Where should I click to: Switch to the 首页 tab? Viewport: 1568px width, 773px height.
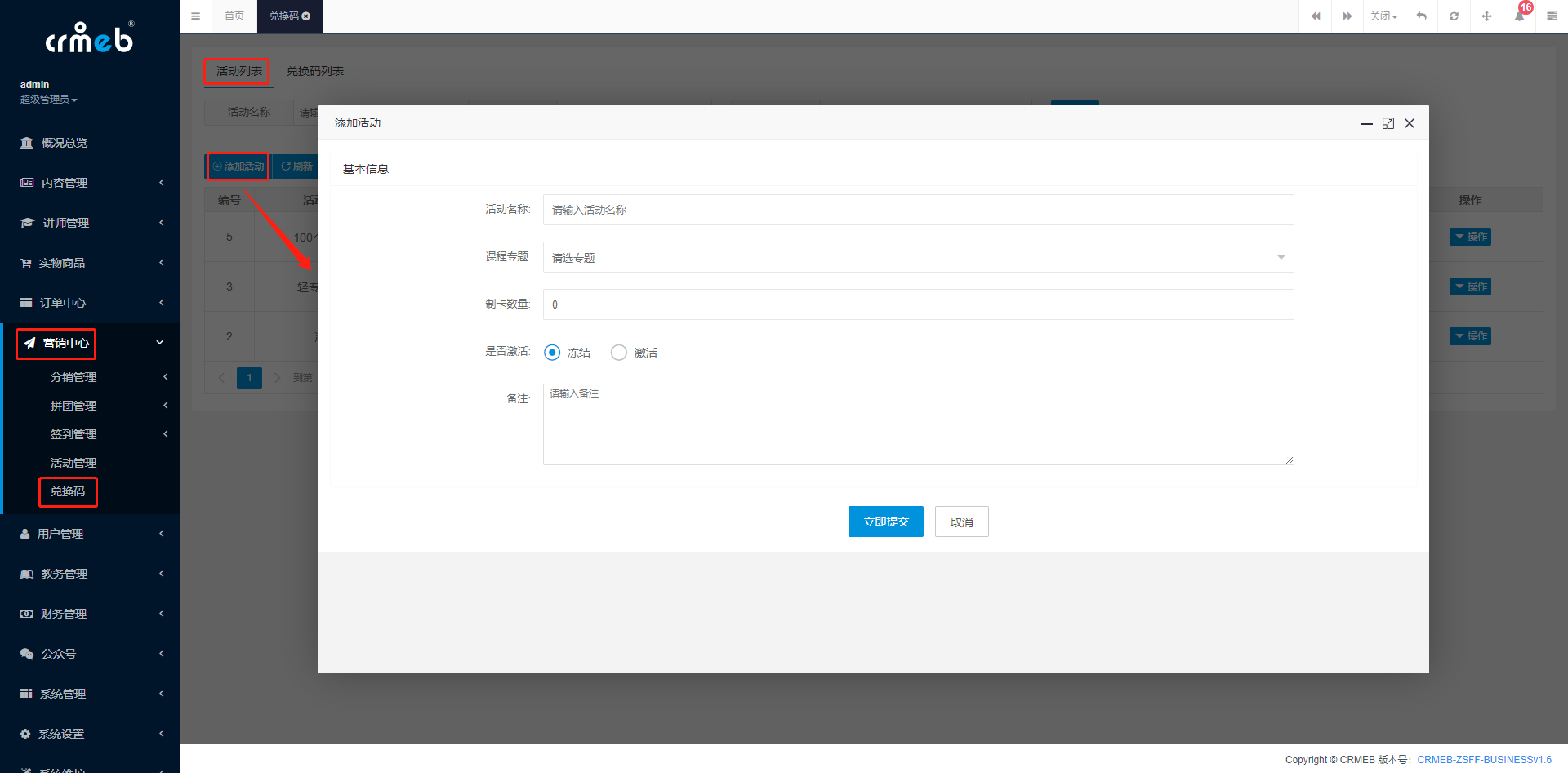coord(234,16)
